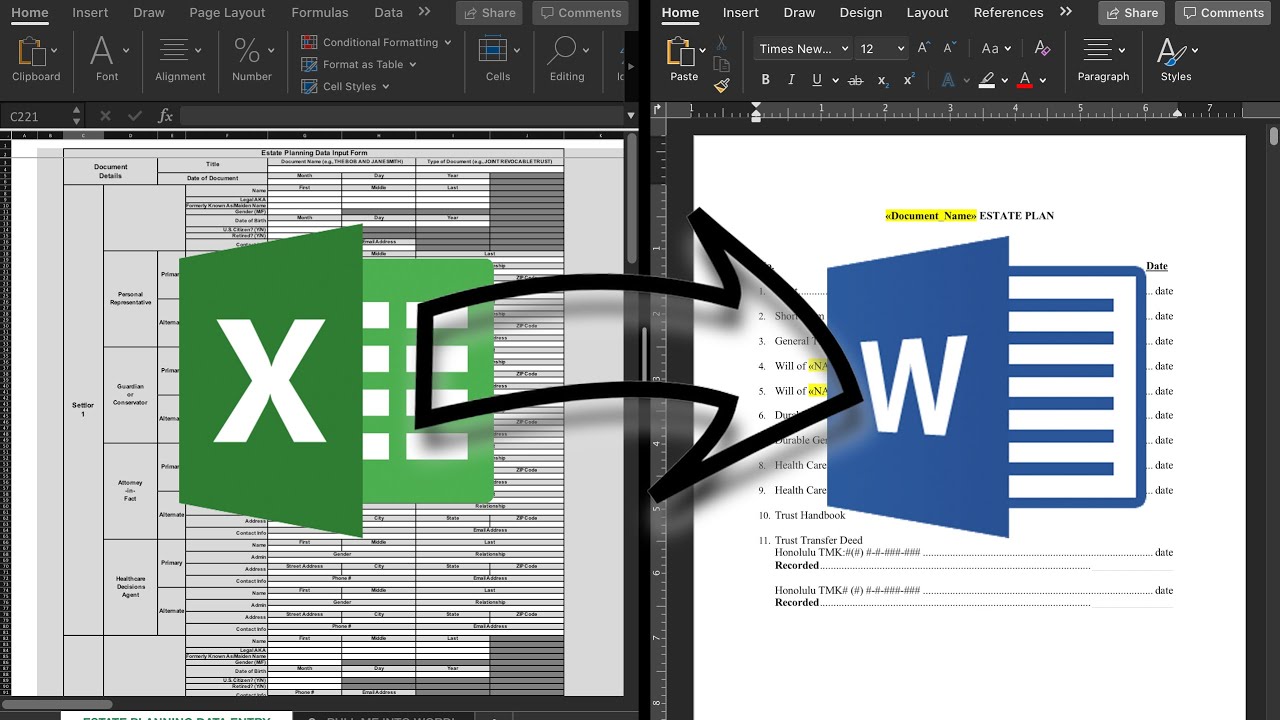This screenshot has height=720, width=1280.
Task: Click Comments button in Excel
Action: [x=579, y=13]
